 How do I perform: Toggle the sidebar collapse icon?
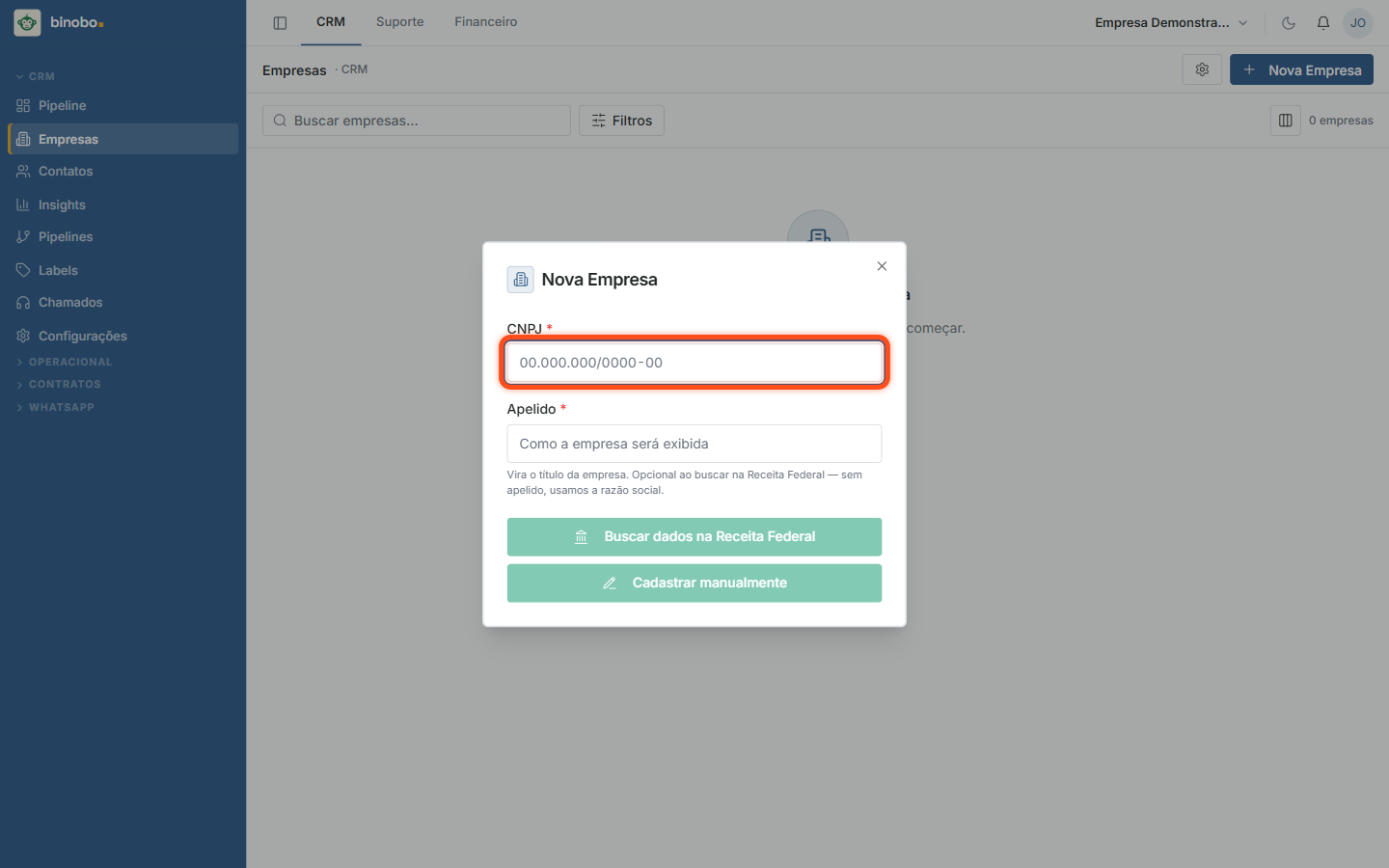(280, 22)
